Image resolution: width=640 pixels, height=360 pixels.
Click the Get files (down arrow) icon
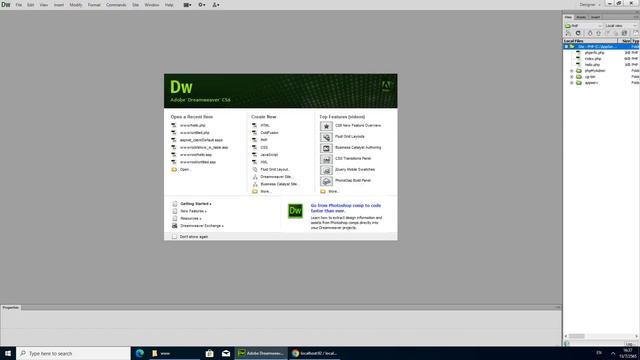pyautogui.click(x=590, y=33)
